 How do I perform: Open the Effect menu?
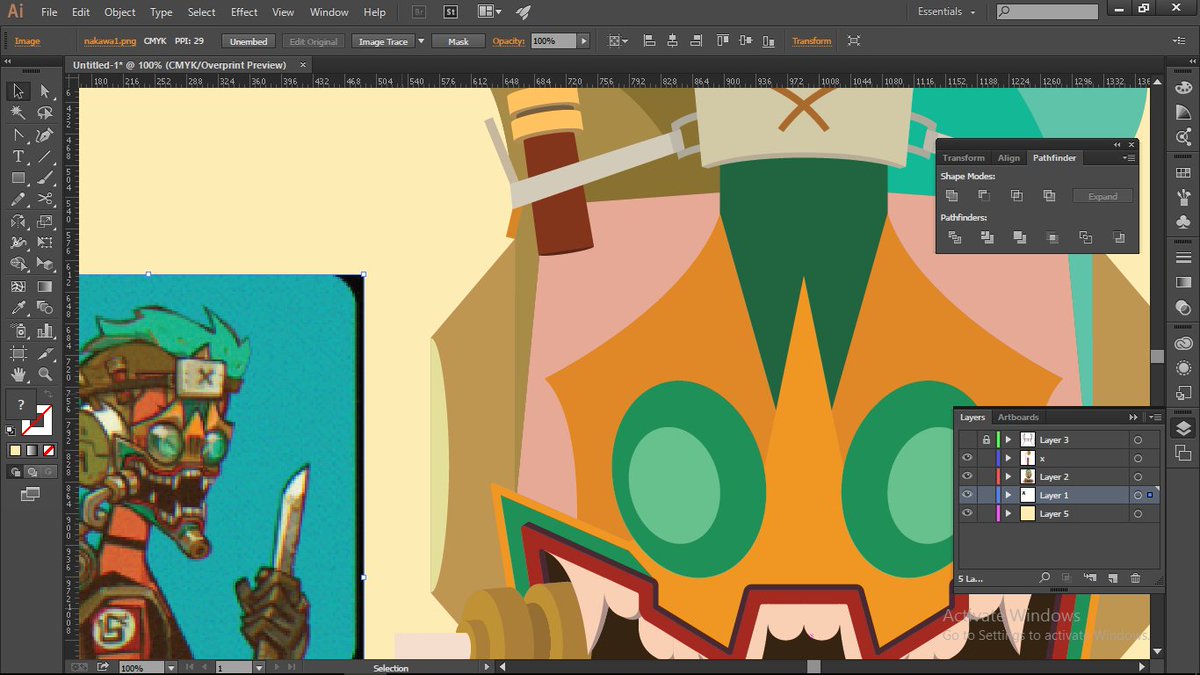244,12
